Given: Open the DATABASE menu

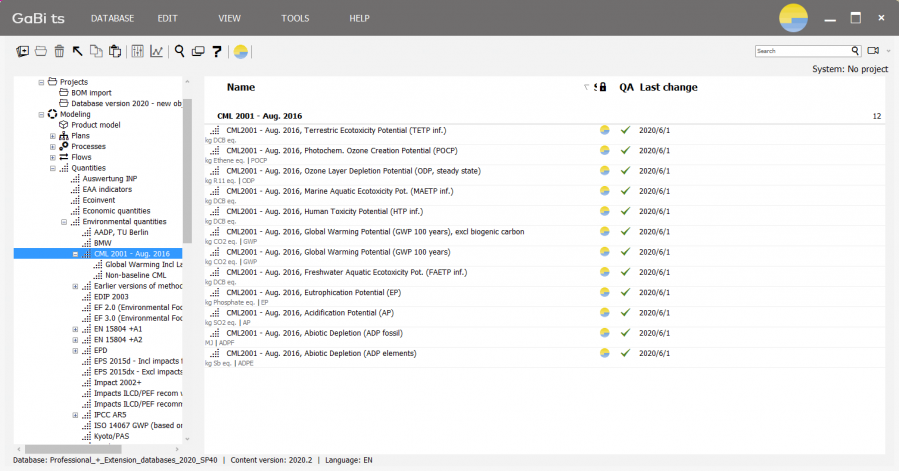Looking at the screenshot, I should pos(112,18).
